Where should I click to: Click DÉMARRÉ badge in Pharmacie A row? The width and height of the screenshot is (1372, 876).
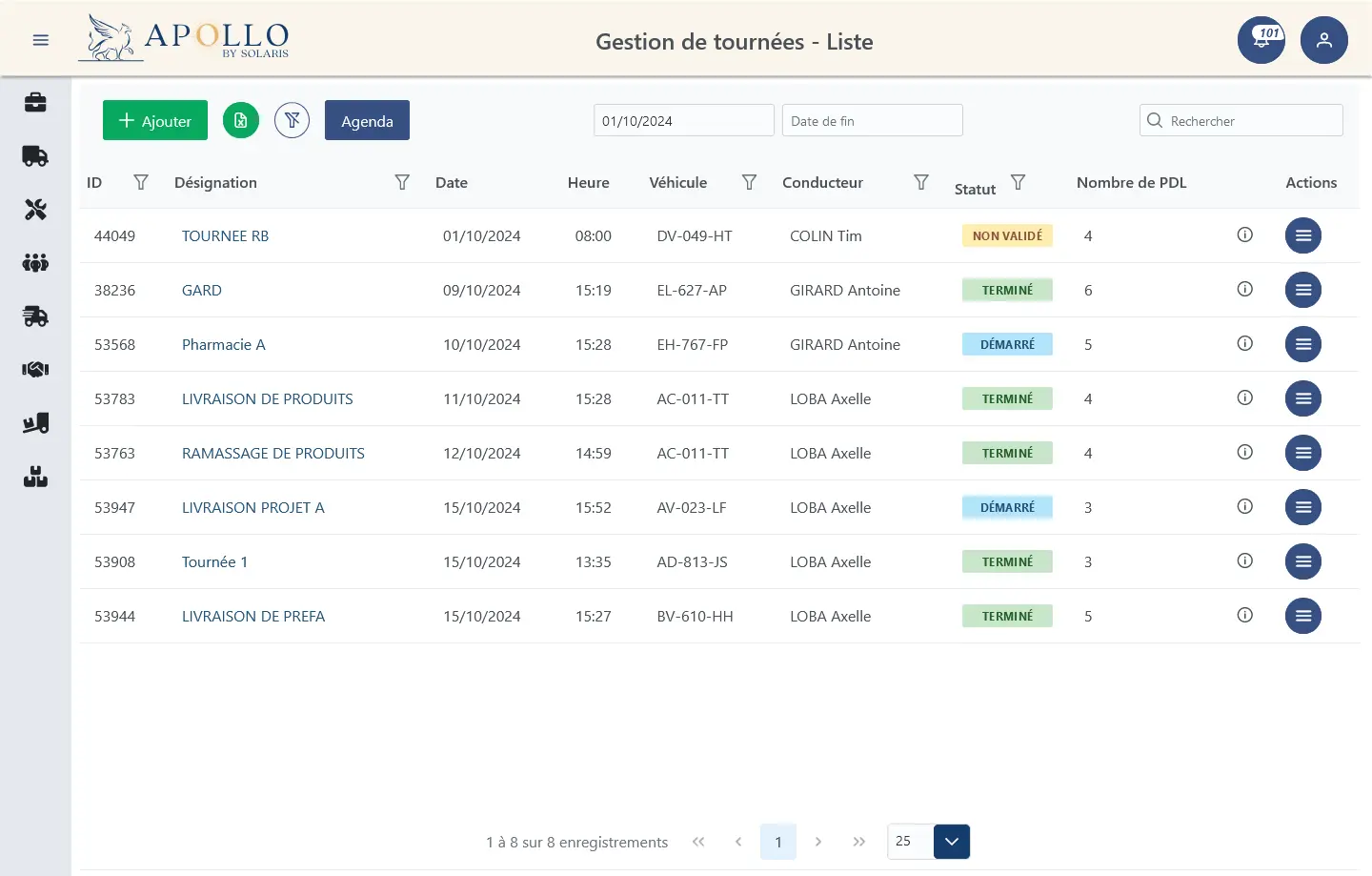pos(1007,344)
